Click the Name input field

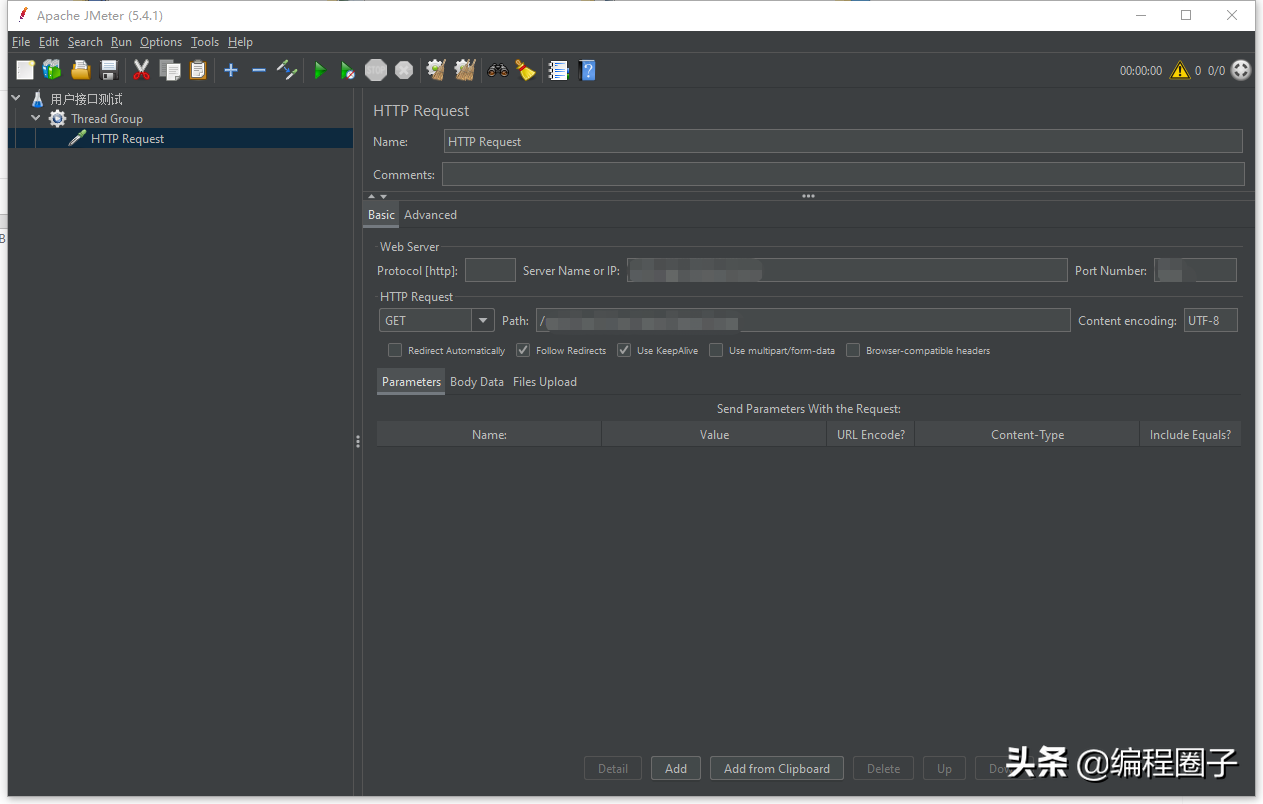point(843,141)
